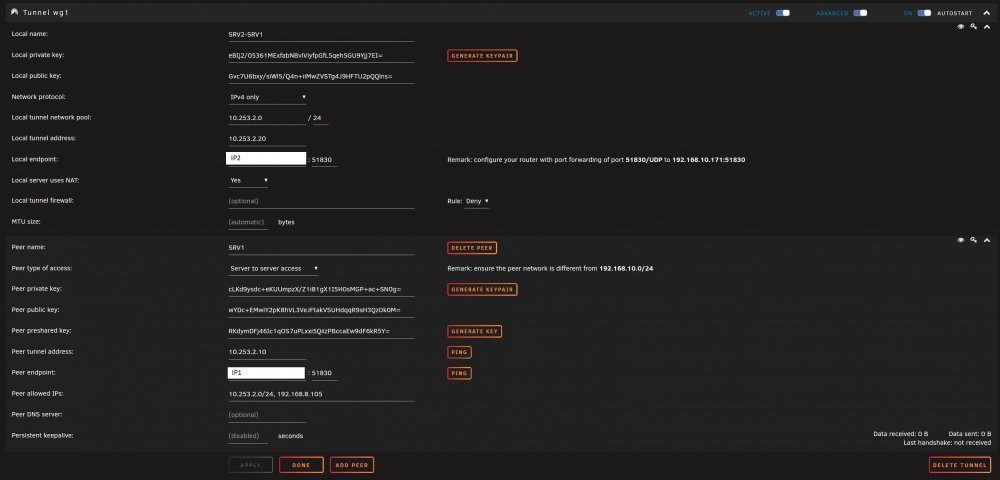The width and height of the screenshot is (1000, 480).
Task: Focus the Peer public key field
Action: (x=321, y=310)
